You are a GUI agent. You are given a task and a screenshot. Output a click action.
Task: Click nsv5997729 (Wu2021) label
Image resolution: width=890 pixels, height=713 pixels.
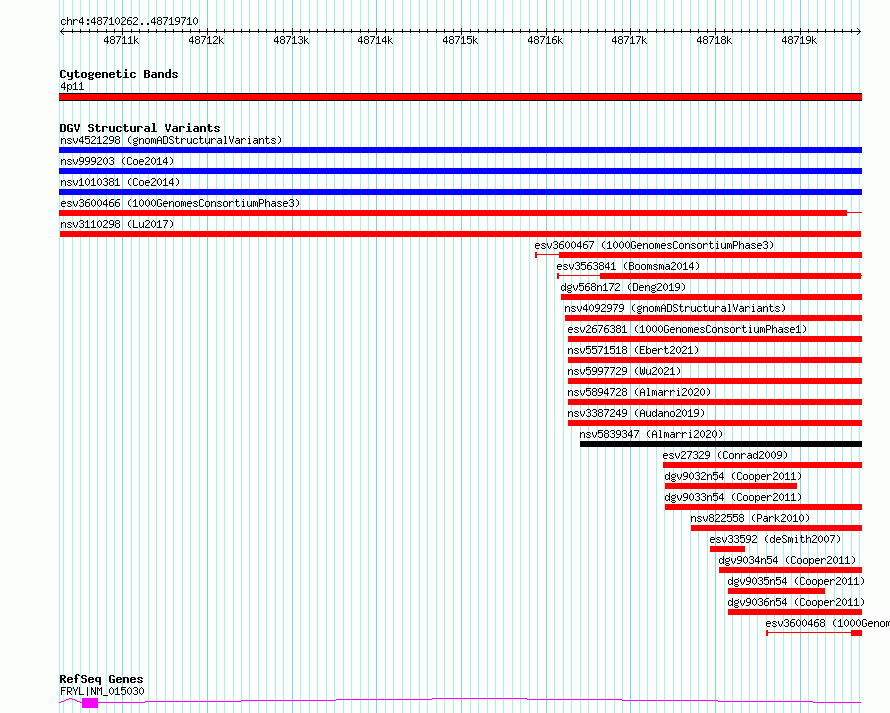pyautogui.click(x=624, y=371)
